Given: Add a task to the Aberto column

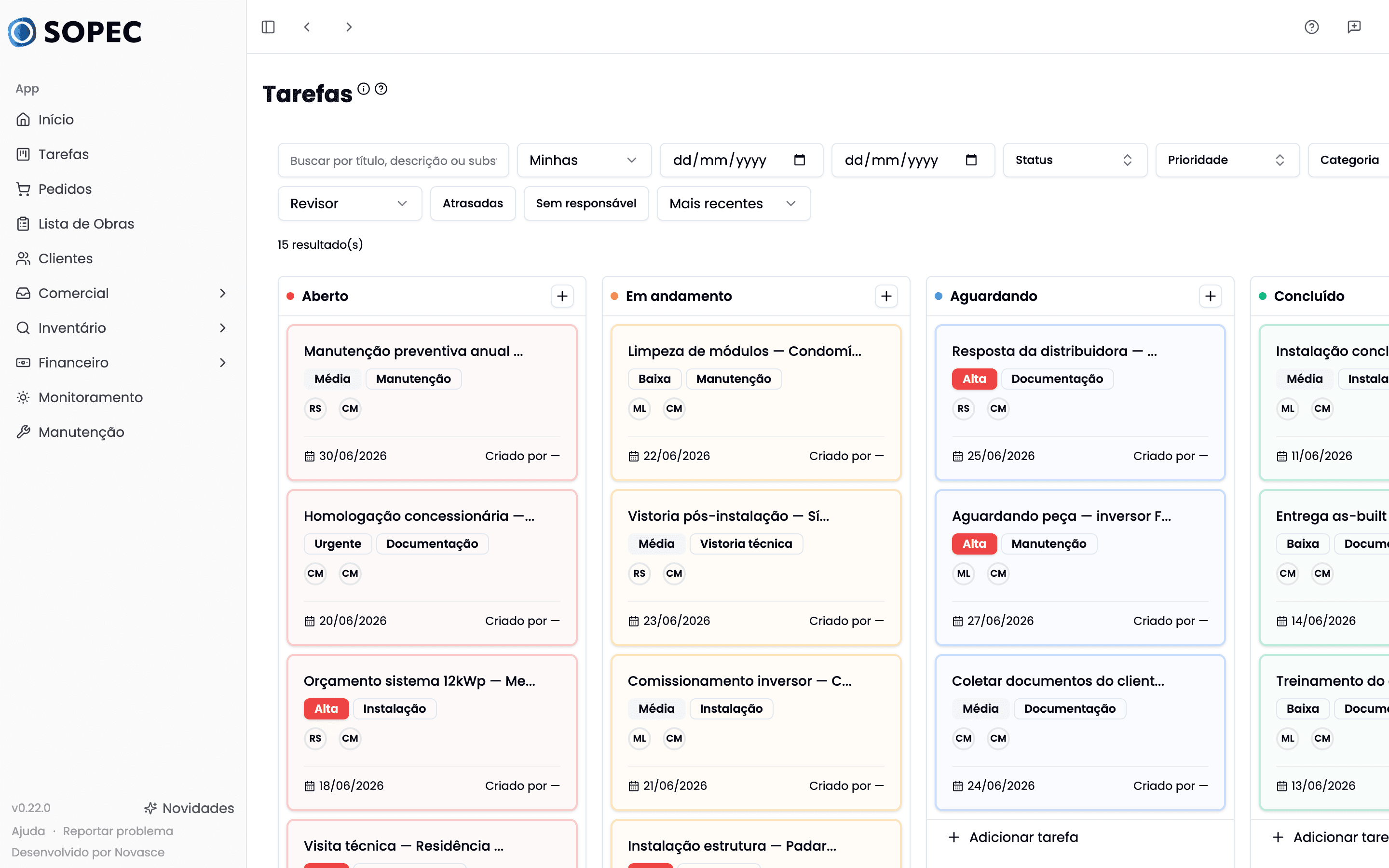Looking at the screenshot, I should click(562, 296).
